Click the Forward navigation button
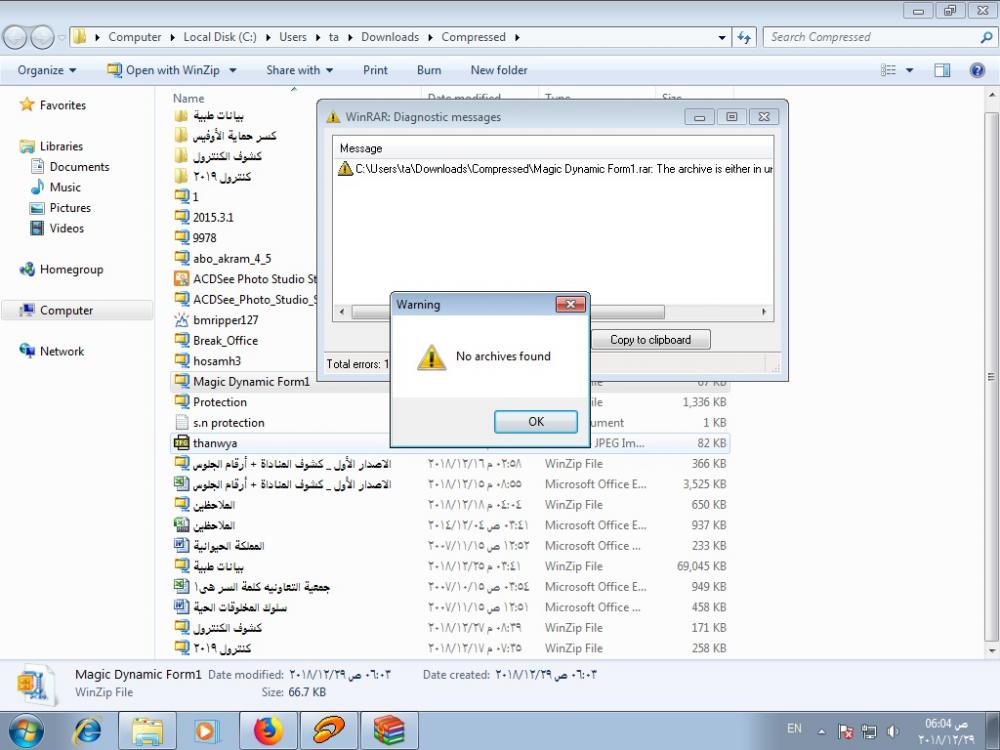Screen dimensions: 1000x750 pyautogui.click(x=42, y=38)
